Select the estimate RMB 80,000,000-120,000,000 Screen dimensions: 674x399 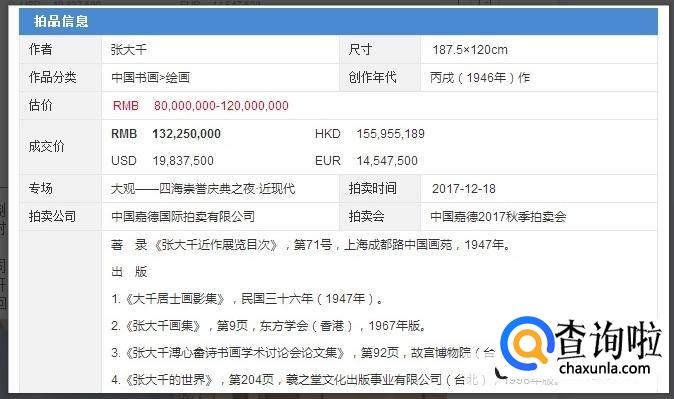(x=201, y=106)
